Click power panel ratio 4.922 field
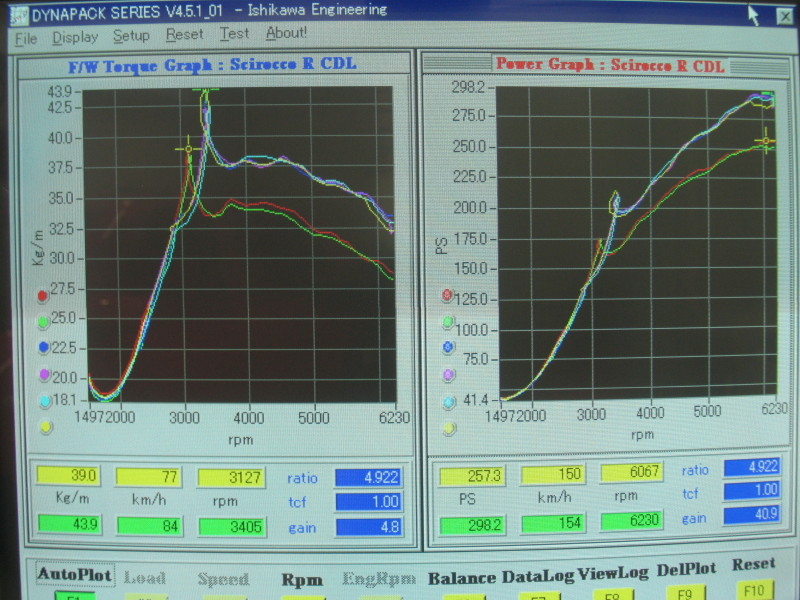800x600 pixels. pyautogui.click(x=752, y=467)
